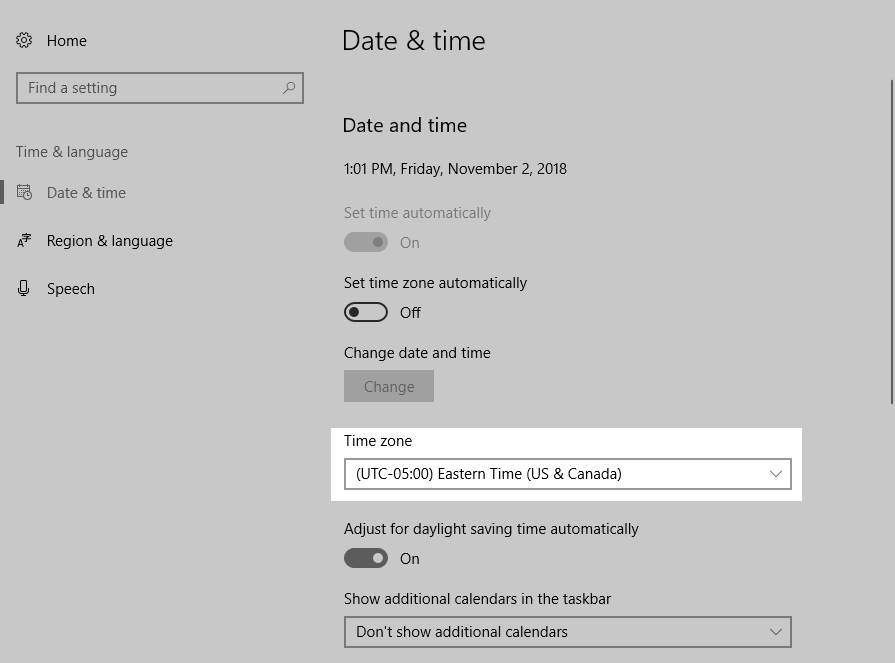Image resolution: width=895 pixels, height=663 pixels.
Task: Open the Speech settings page
Action: point(71,289)
